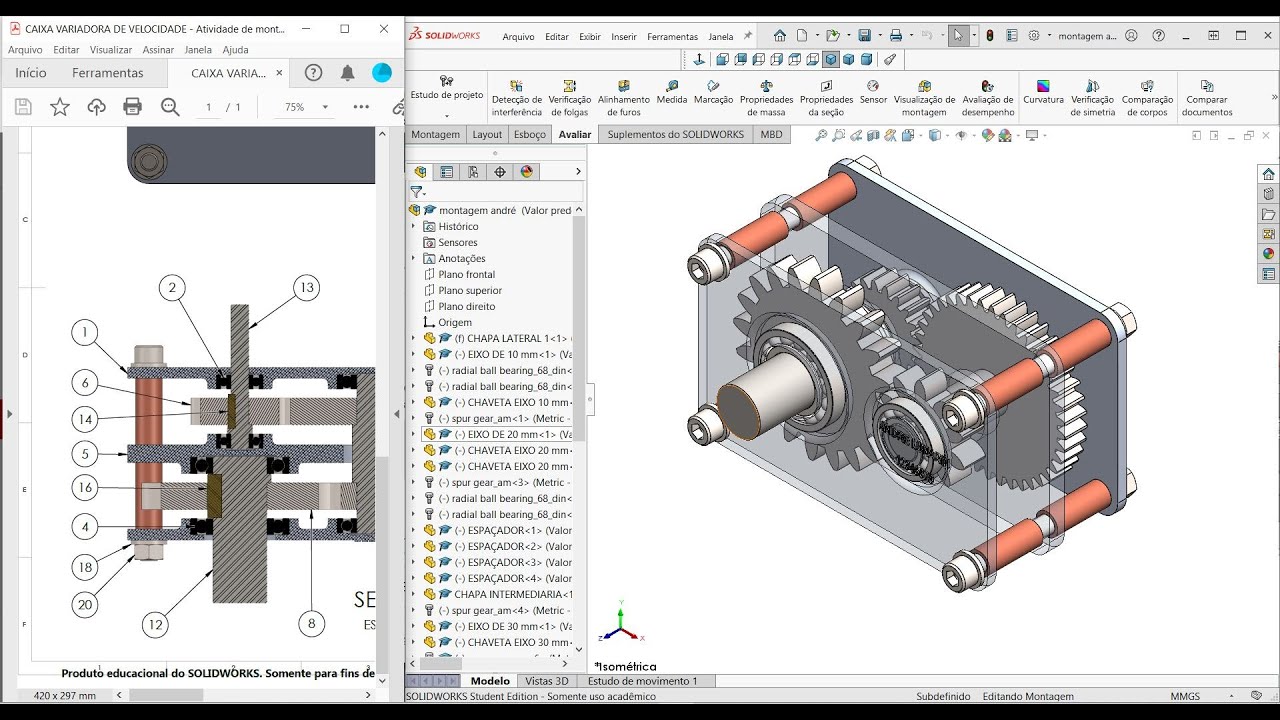
Task: Pin the SolidWorks menu bar
Action: (x=747, y=36)
